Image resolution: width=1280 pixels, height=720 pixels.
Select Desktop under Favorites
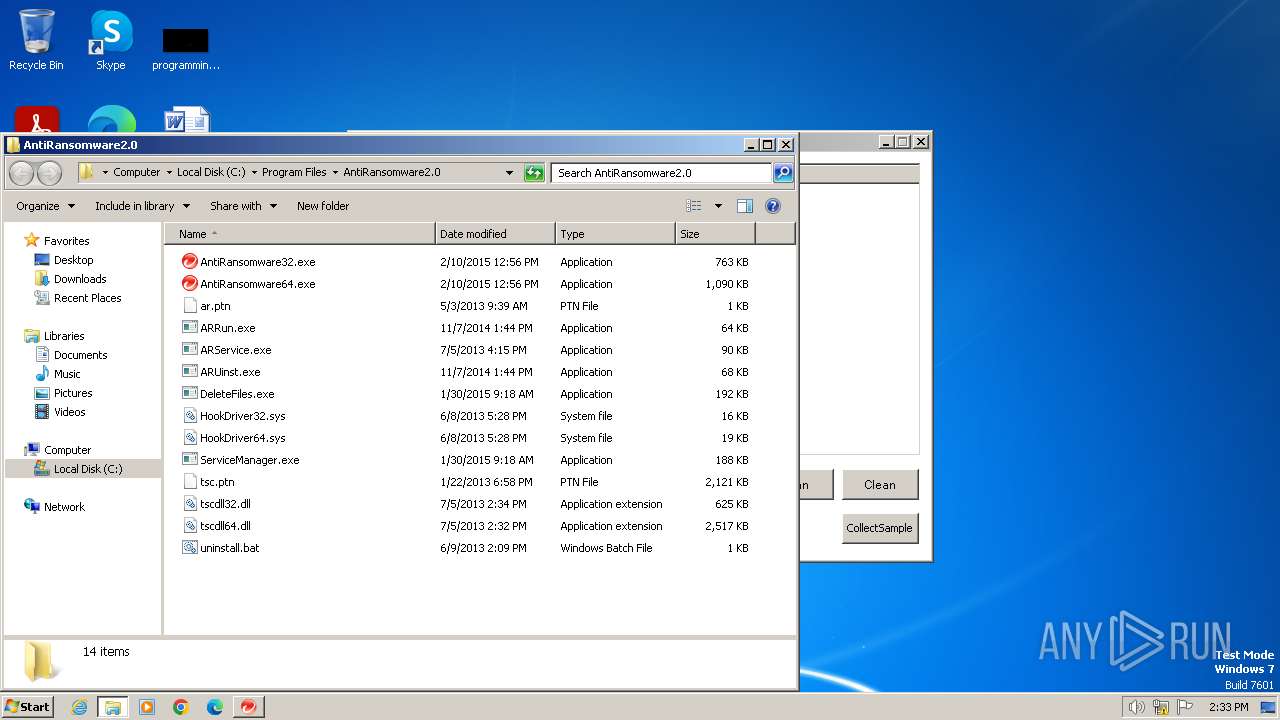73,260
